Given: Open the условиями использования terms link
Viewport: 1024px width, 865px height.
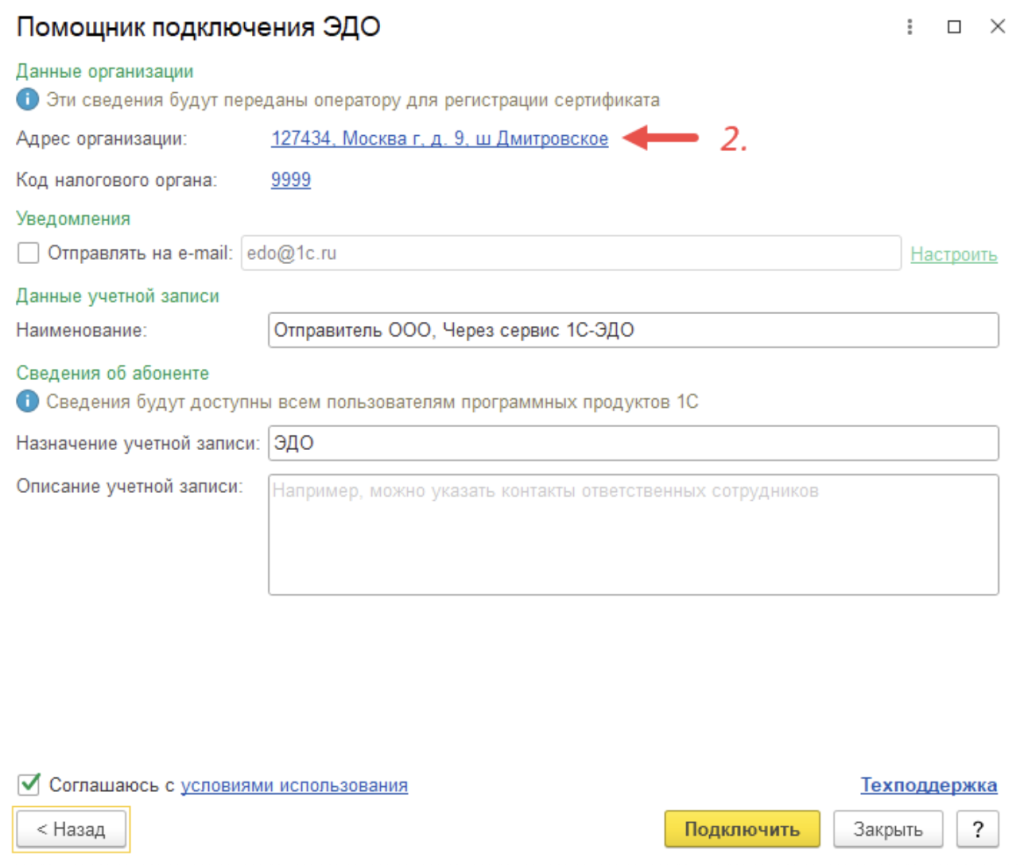Looking at the screenshot, I should 294,785.
